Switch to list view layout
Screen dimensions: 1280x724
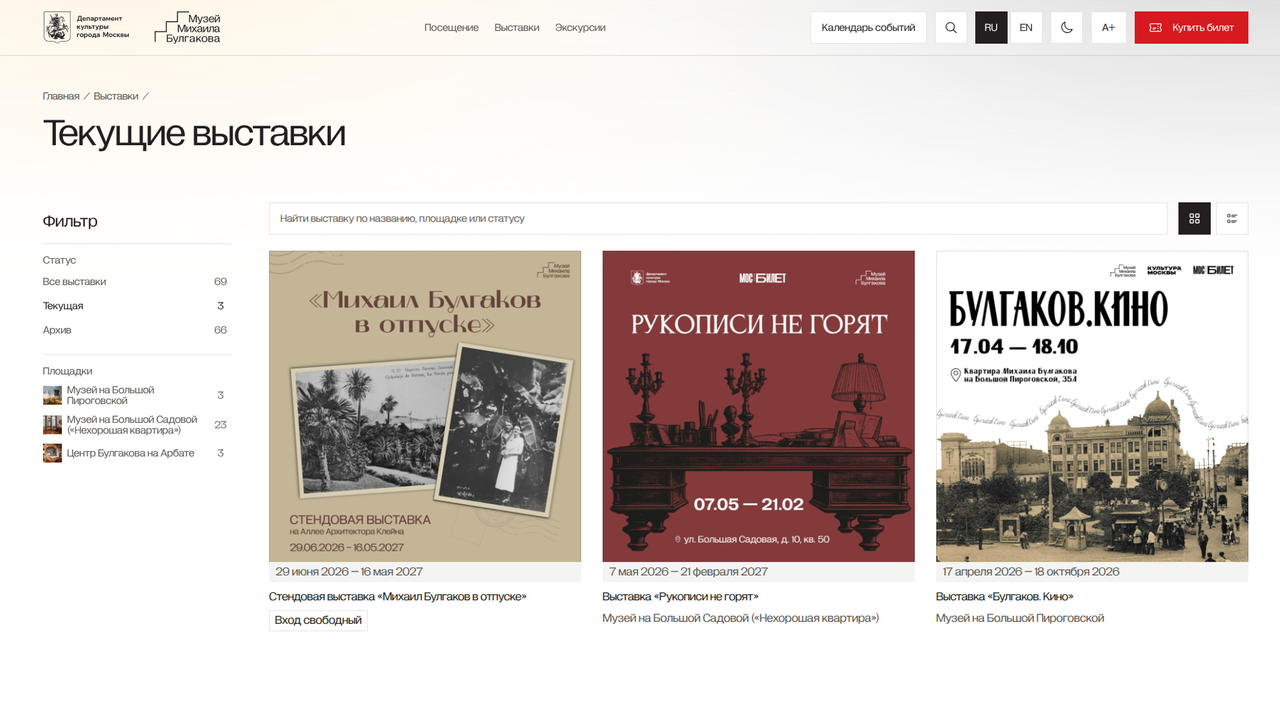coord(1232,218)
